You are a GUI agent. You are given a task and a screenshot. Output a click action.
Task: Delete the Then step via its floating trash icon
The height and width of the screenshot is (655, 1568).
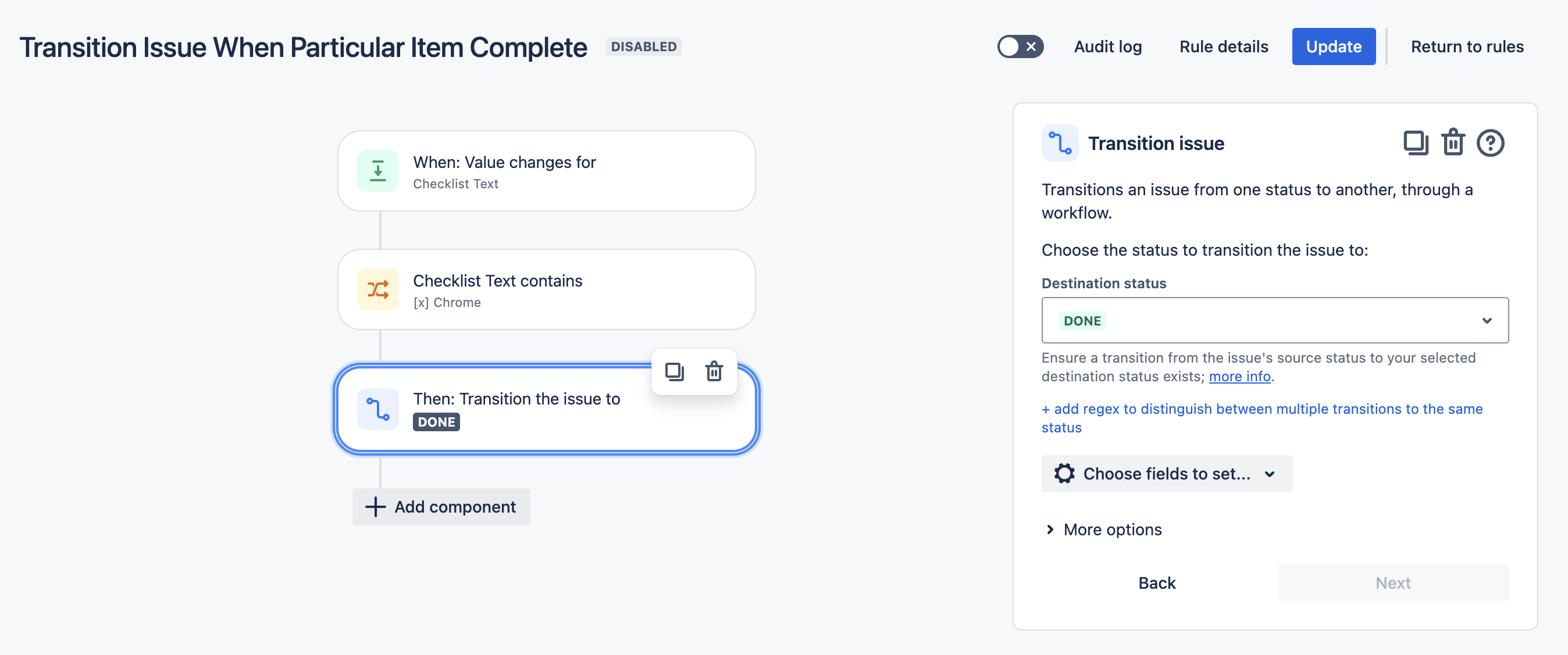pyautogui.click(x=714, y=371)
